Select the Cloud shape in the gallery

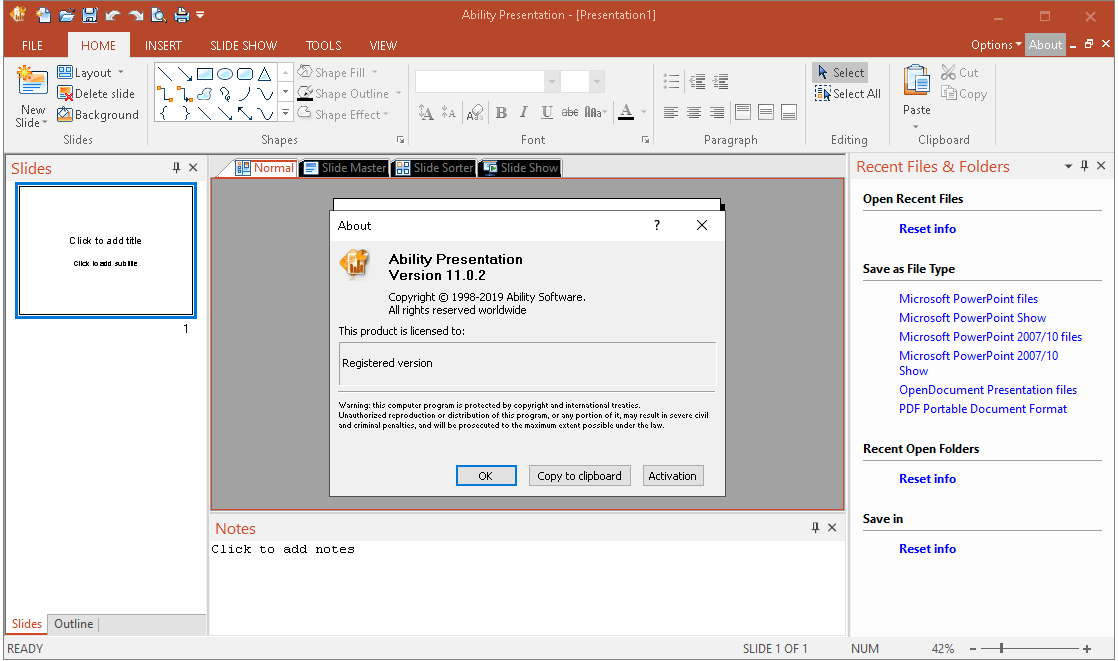coord(205,93)
